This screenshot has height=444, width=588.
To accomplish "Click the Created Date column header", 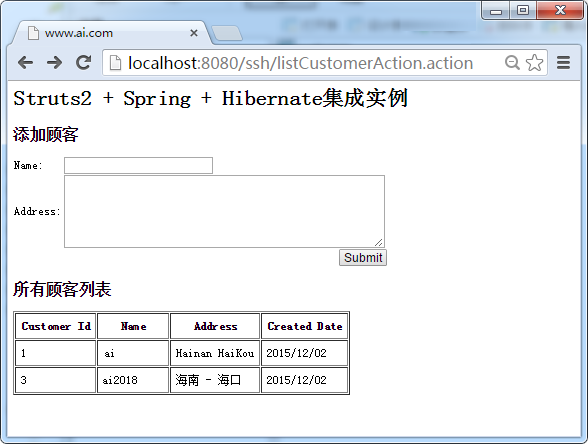I will click(x=304, y=326).
